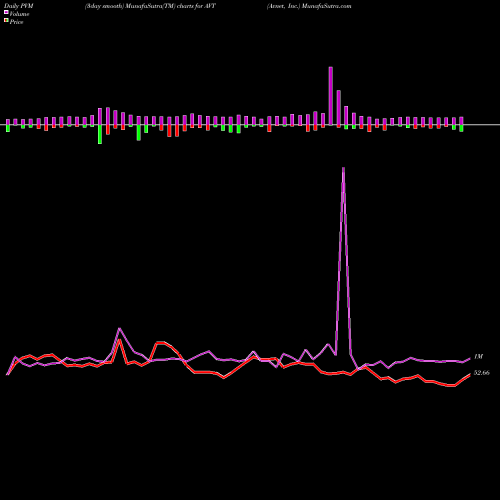Click the longest green bar below the baseline
The width and height of the screenshot is (500, 500).
pyautogui.click(x=100, y=134)
